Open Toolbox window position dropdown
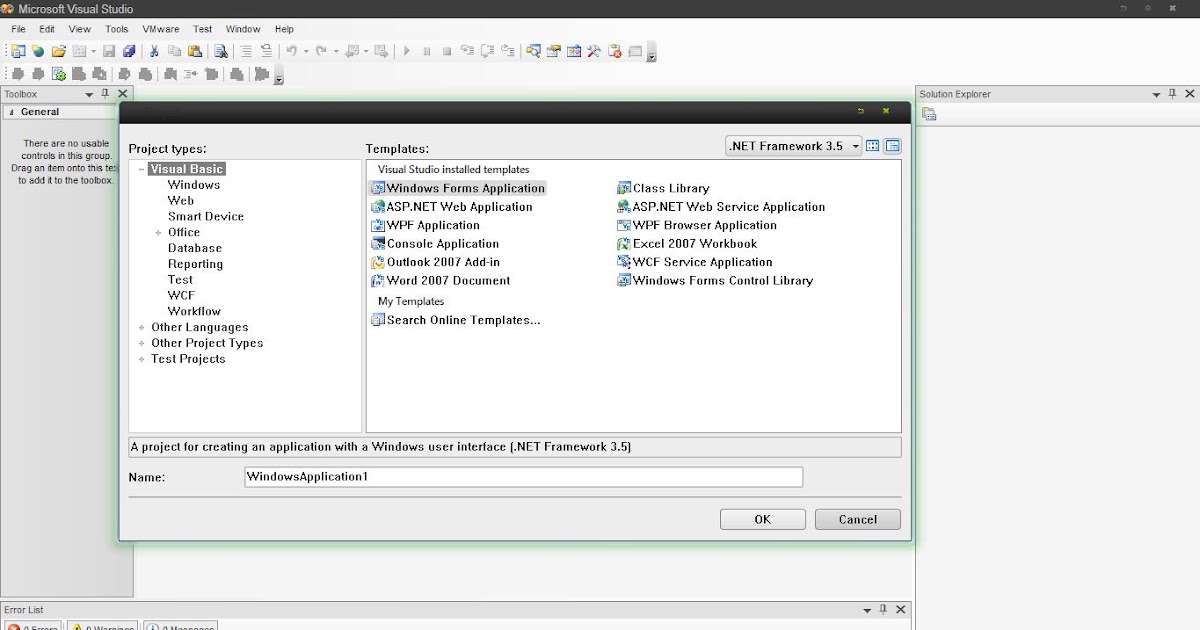1200x630 pixels. 89,95
